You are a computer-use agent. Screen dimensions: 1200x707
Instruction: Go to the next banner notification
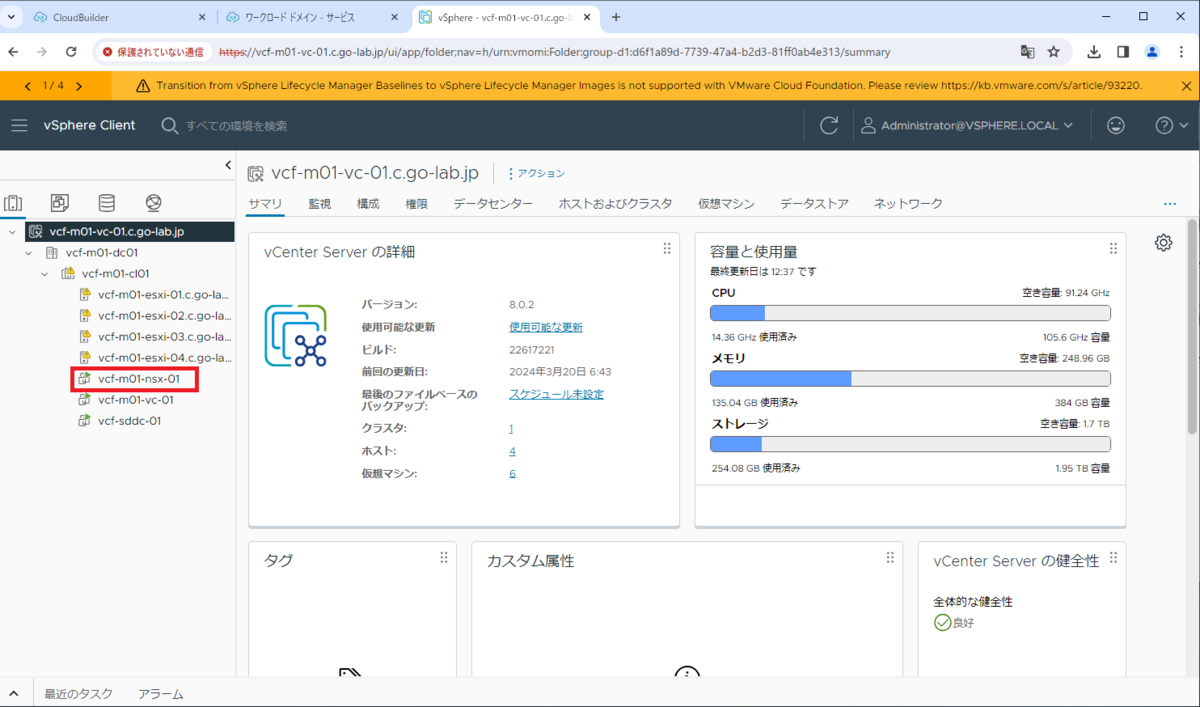tap(79, 86)
